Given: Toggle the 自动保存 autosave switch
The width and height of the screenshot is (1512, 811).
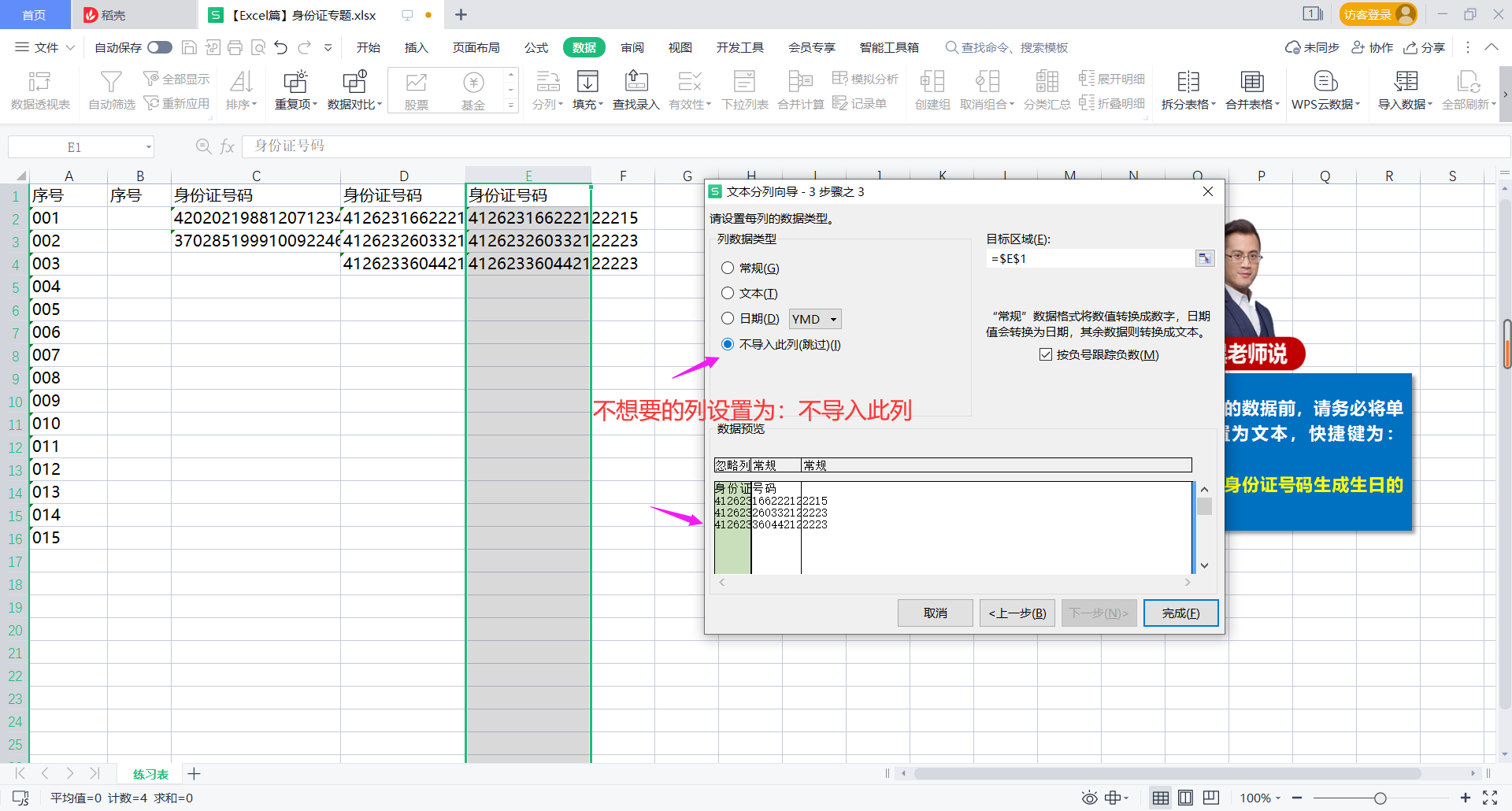Looking at the screenshot, I should (x=160, y=47).
